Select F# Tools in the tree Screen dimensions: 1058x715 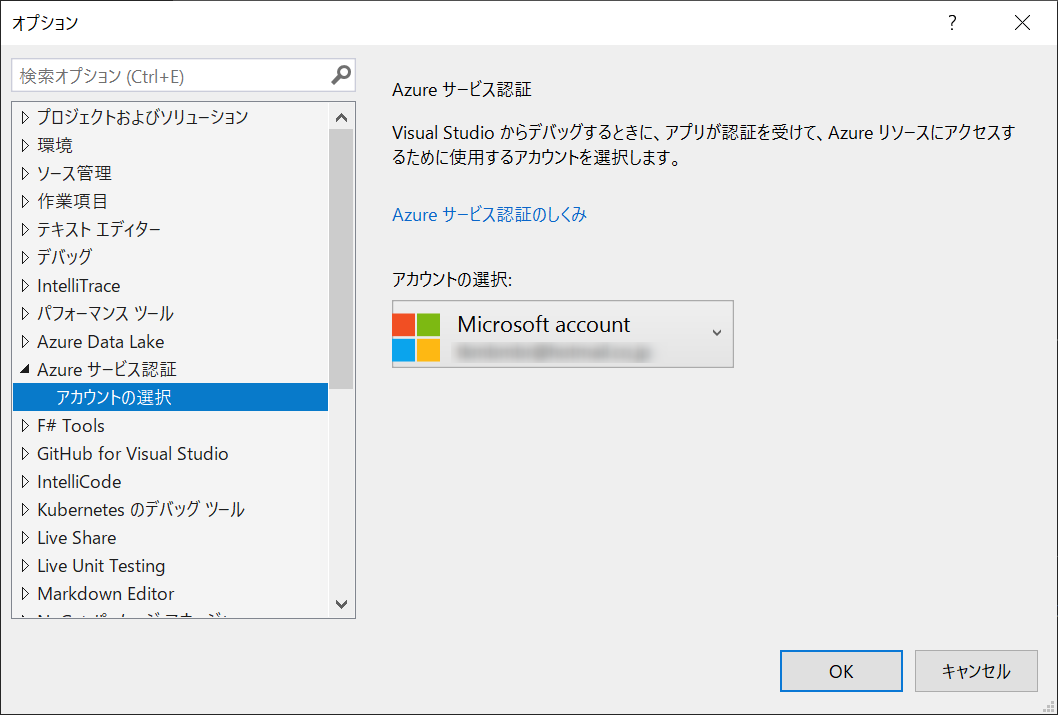click(x=71, y=426)
